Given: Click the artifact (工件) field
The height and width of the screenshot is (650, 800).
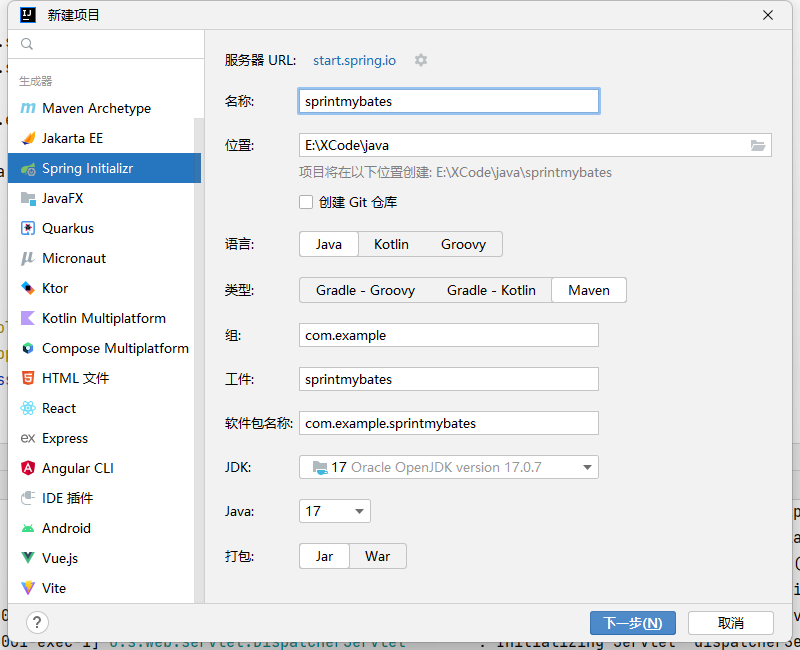Looking at the screenshot, I should pos(448,379).
